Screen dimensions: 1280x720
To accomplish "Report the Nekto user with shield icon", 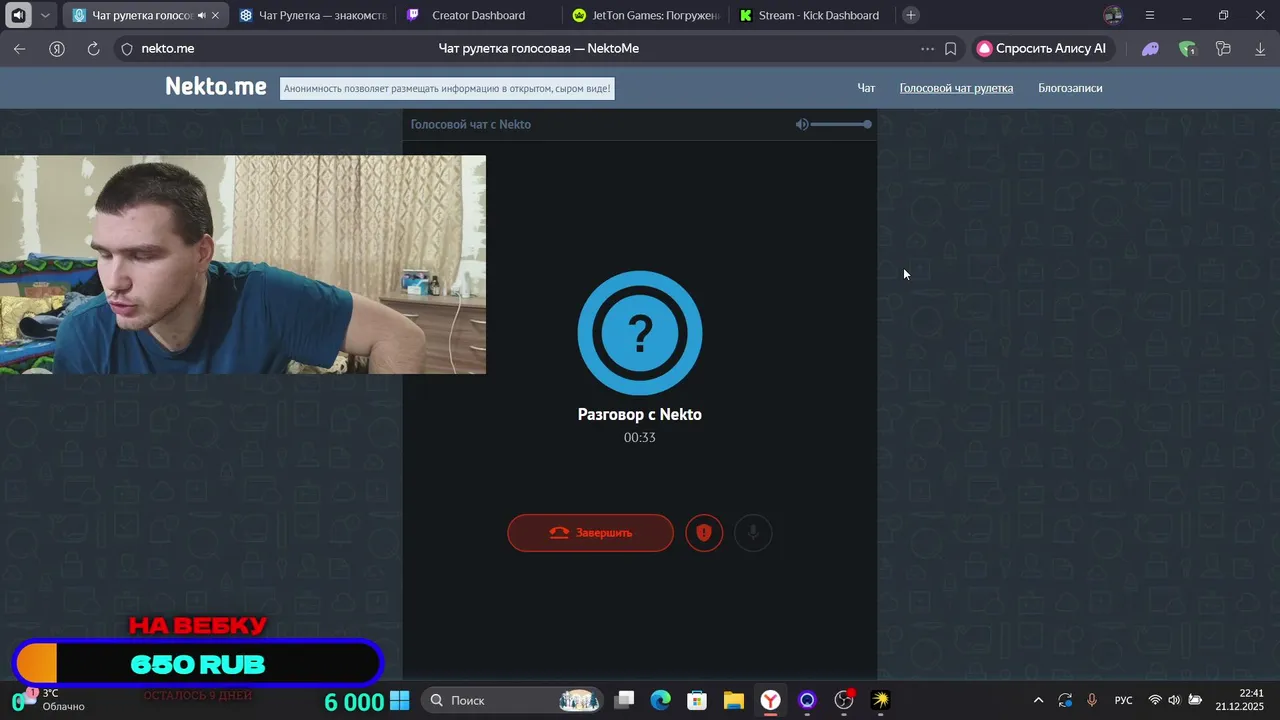I will pos(704,533).
